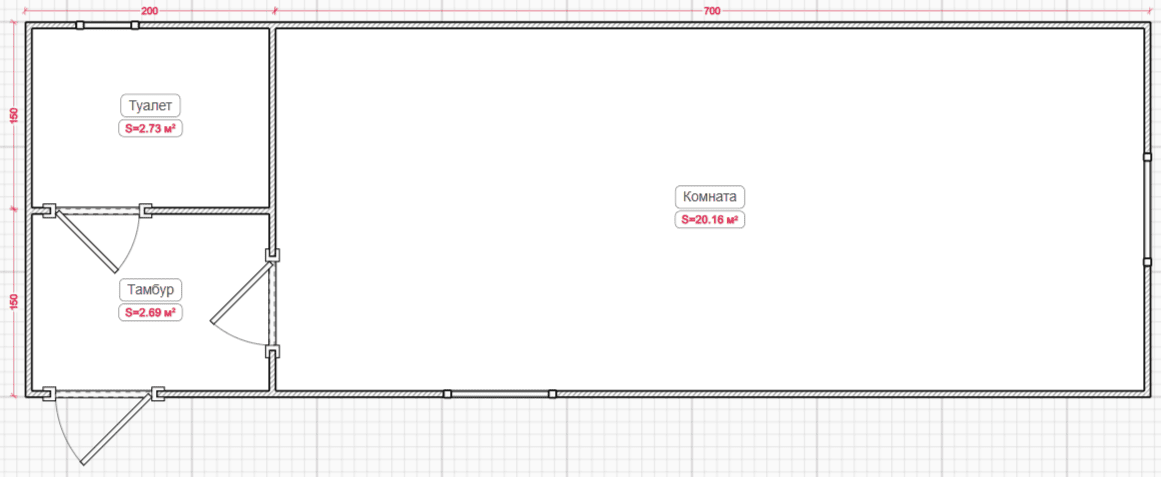Select the 700 top dimension label

(712, 12)
